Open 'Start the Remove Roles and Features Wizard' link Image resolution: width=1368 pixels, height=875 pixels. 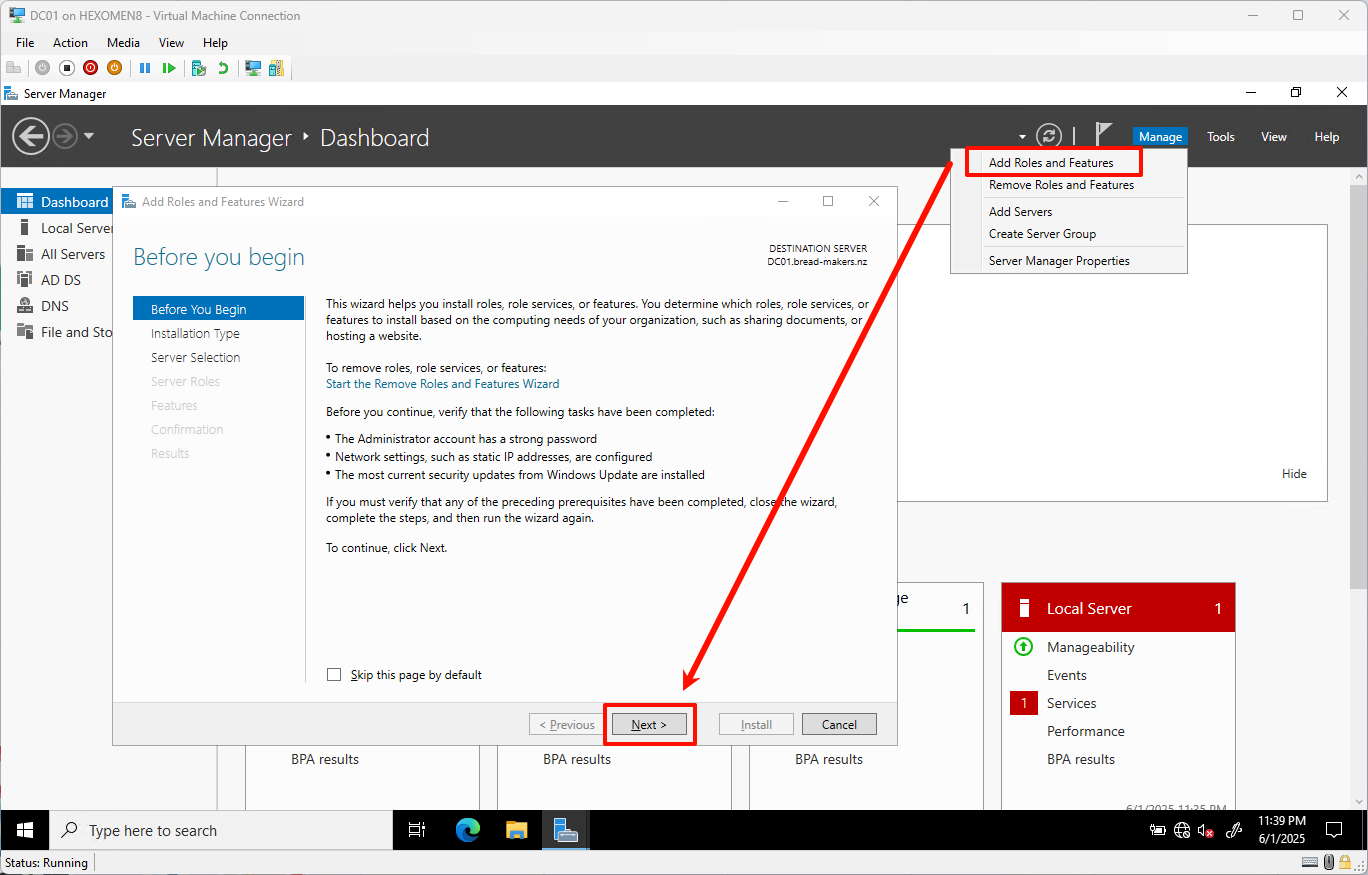[442, 384]
